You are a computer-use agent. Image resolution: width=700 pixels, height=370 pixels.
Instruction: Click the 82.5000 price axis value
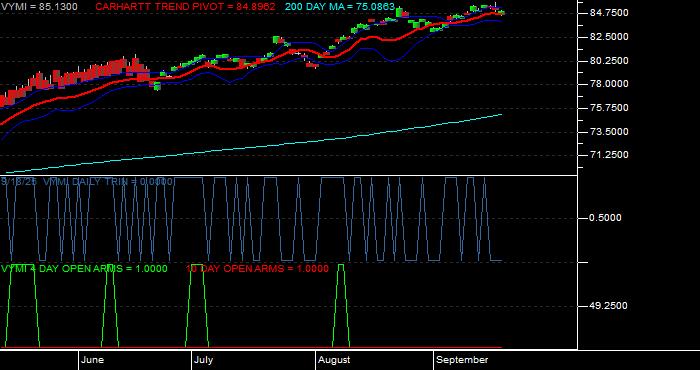pos(609,37)
